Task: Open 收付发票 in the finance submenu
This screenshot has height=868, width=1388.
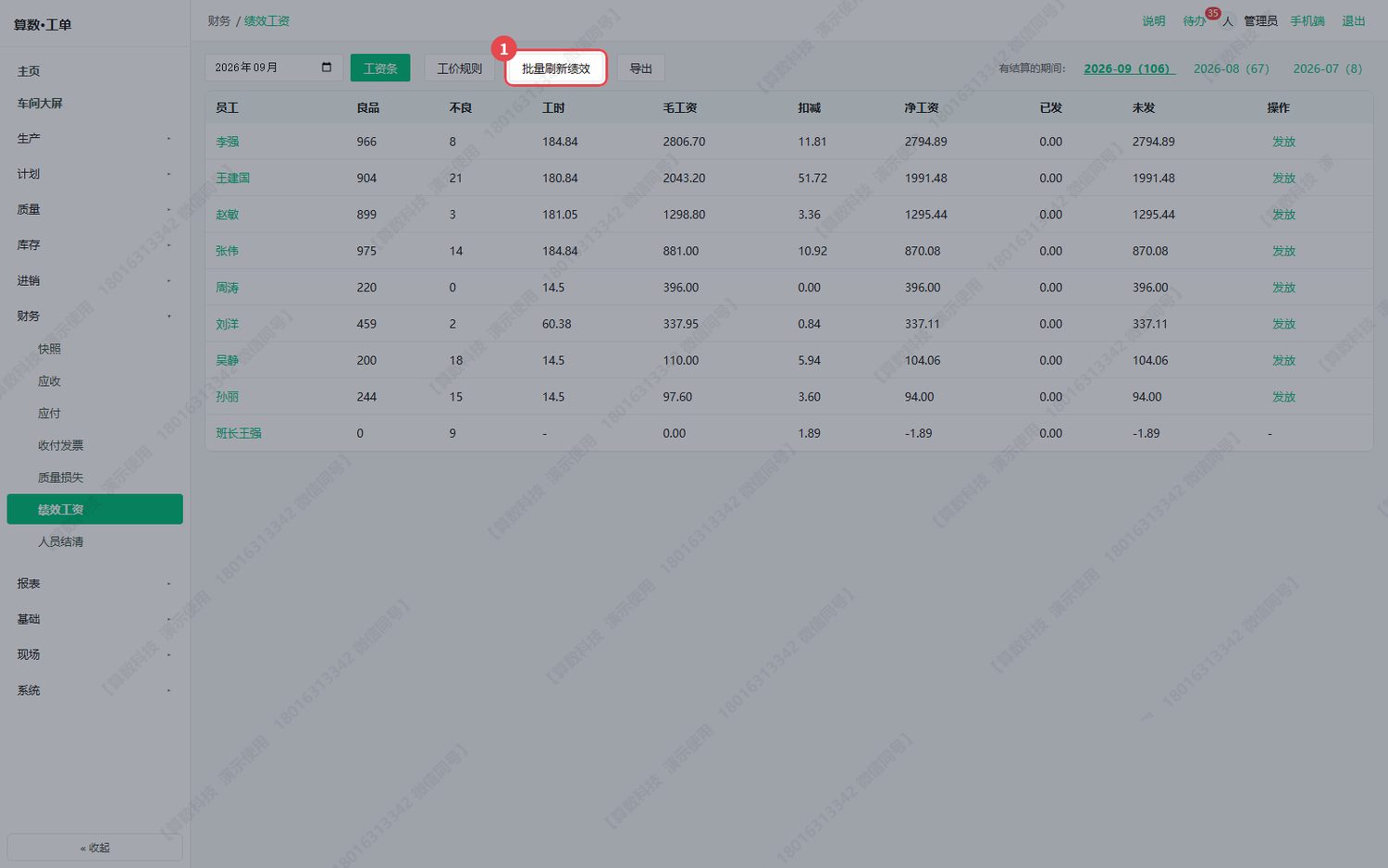Action: coord(94,445)
